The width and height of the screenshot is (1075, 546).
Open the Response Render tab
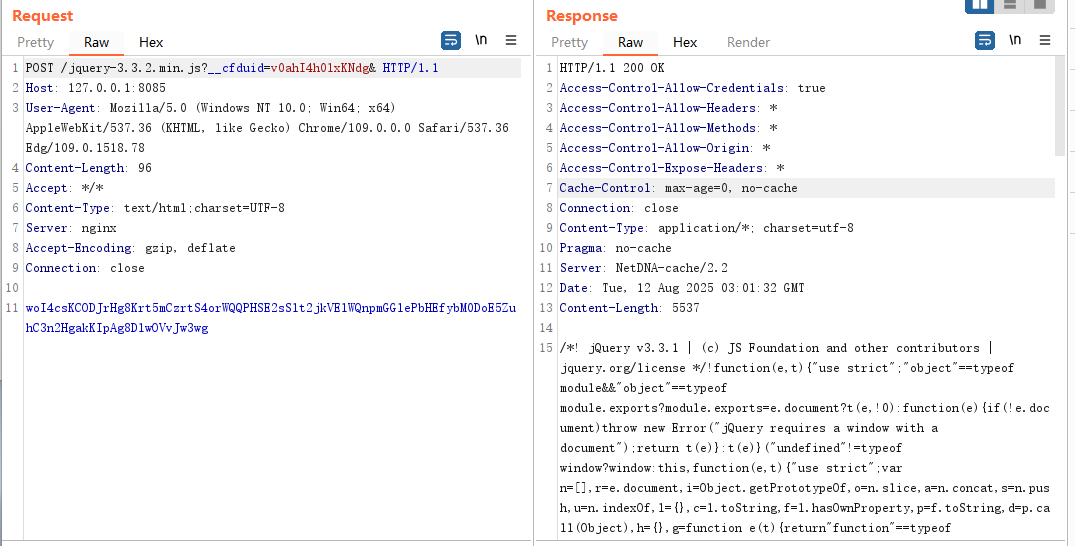point(749,43)
